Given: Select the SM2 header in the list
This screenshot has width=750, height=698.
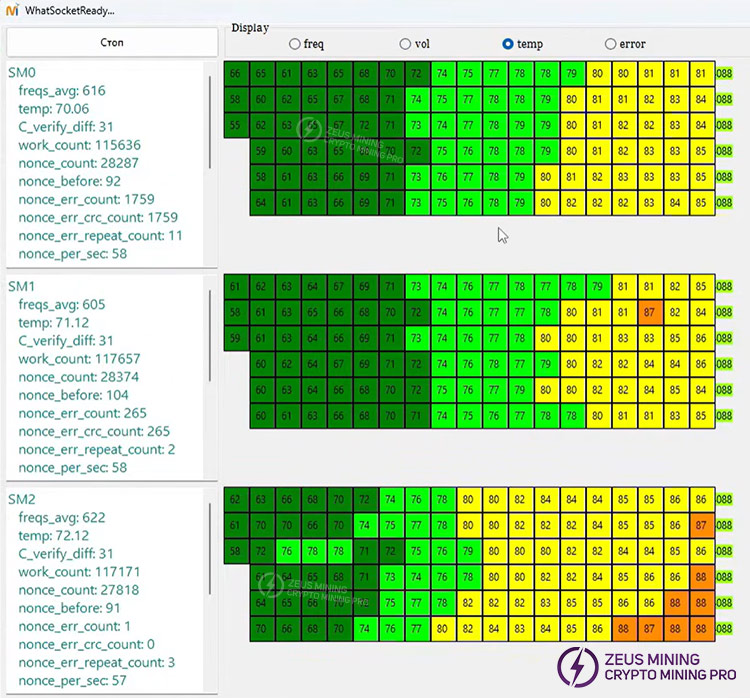Looking at the screenshot, I should point(22,499).
